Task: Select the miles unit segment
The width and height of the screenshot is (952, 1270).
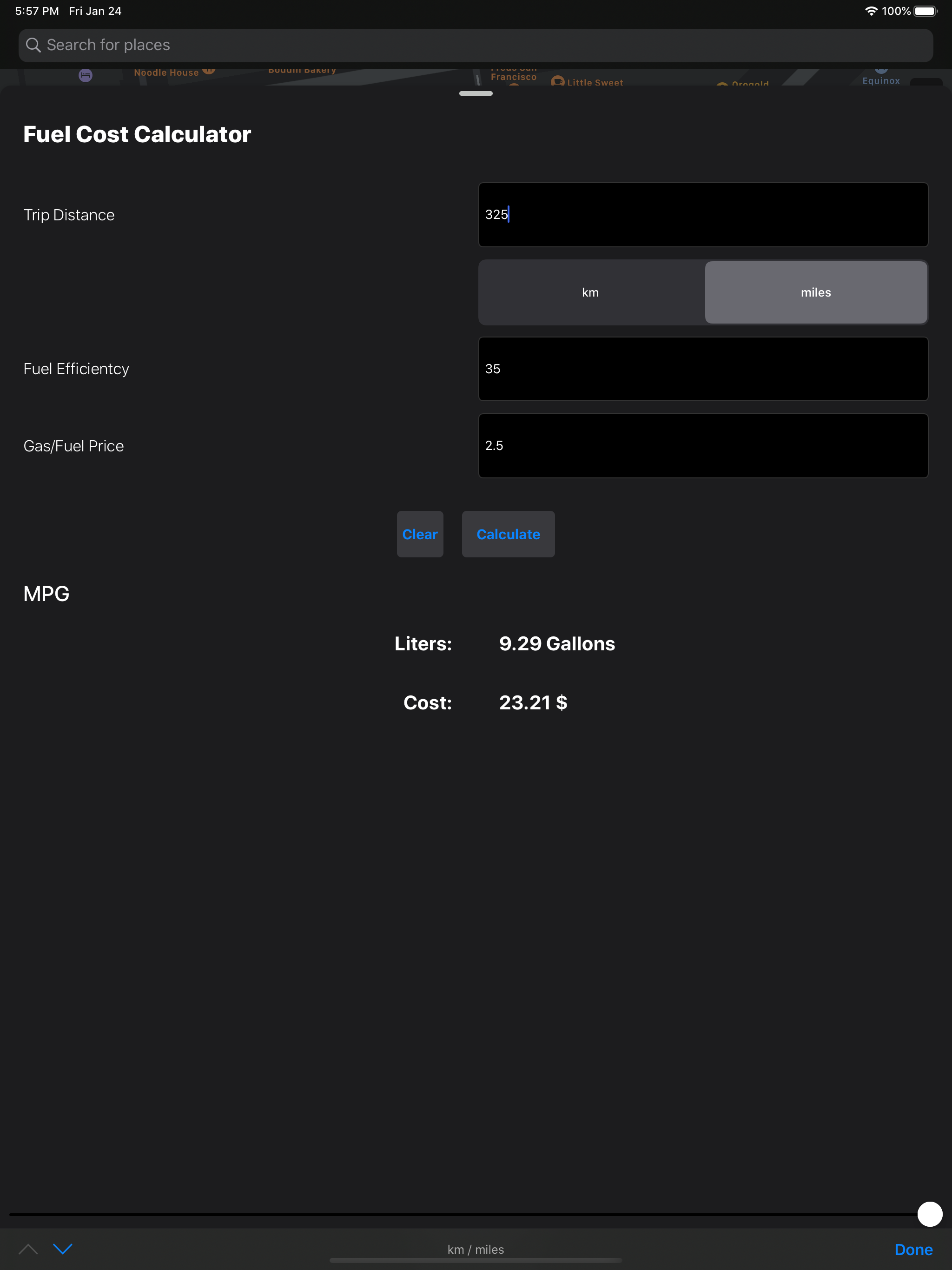Action: tap(815, 293)
